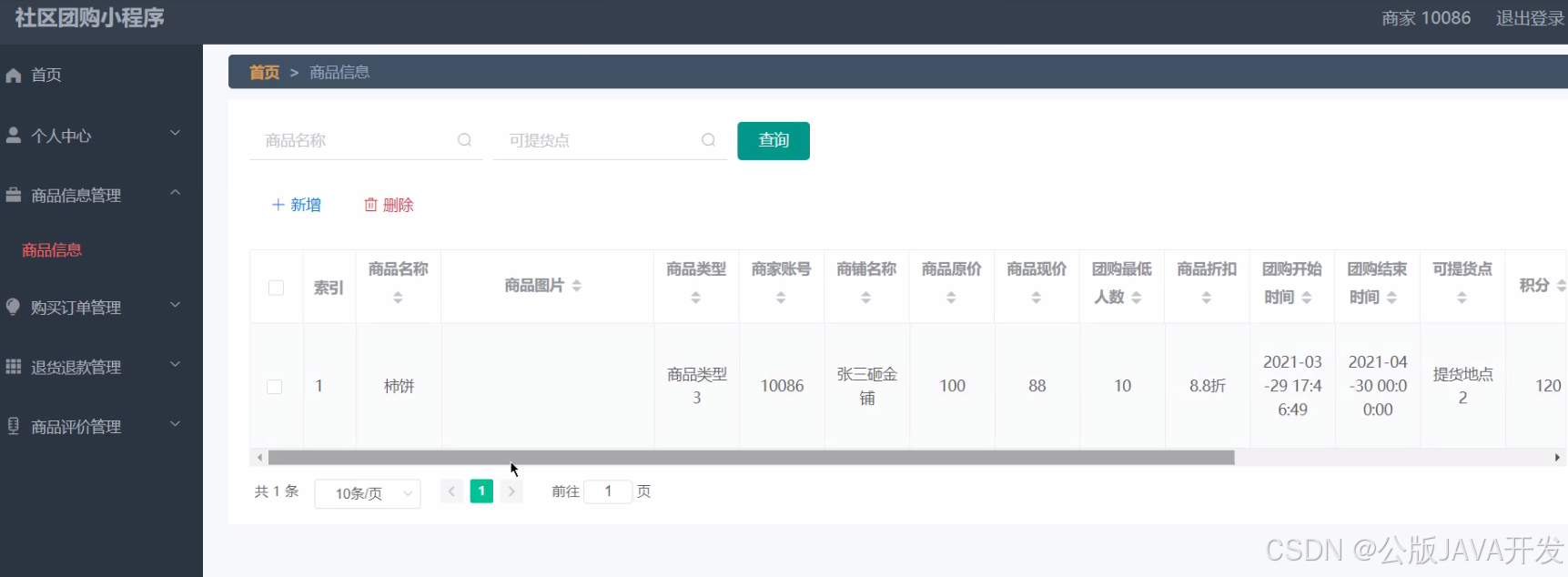Click 首页 in the breadcrumb
The height and width of the screenshot is (577, 1568).
tap(264, 72)
